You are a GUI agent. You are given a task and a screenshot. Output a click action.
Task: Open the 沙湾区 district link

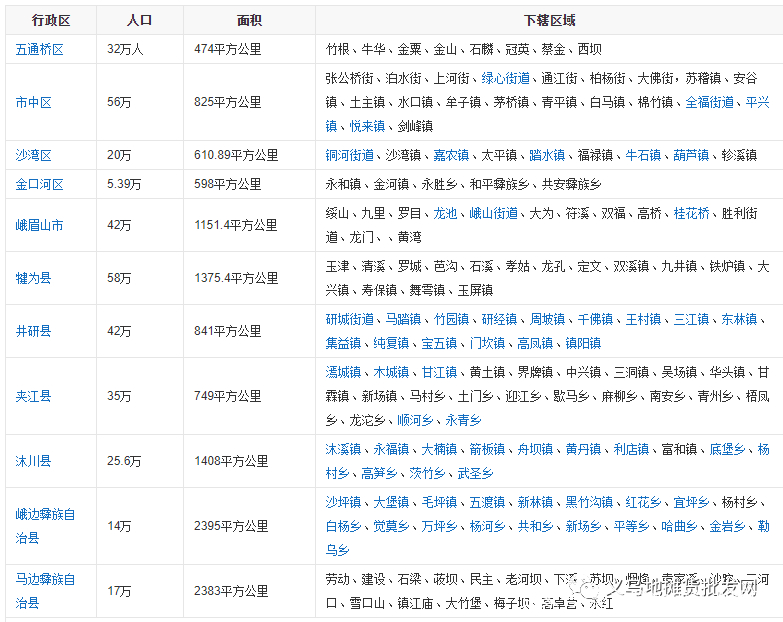pyautogui.click(x=34, y=155)
